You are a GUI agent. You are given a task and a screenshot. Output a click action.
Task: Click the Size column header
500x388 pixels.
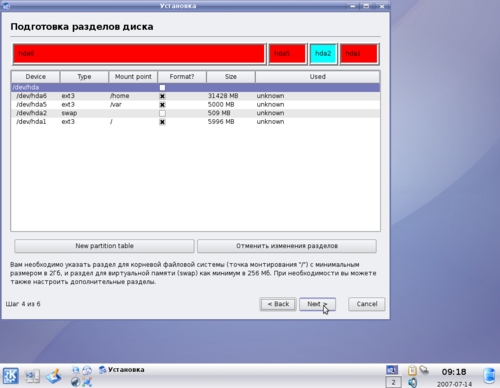pos(231,77)
